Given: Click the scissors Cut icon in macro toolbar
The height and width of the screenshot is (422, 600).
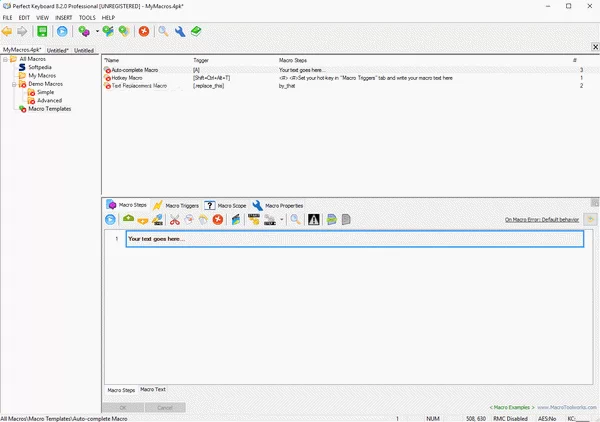Looking at the screenshot, I should click(174, 220).
